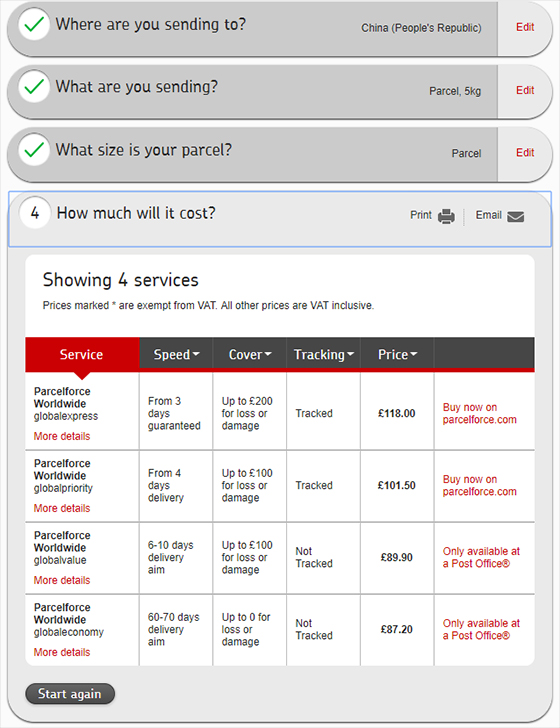The width and height of the screenshot is (560, 728).
Task: Open More details for globalpriority
Action: [62, 508]
